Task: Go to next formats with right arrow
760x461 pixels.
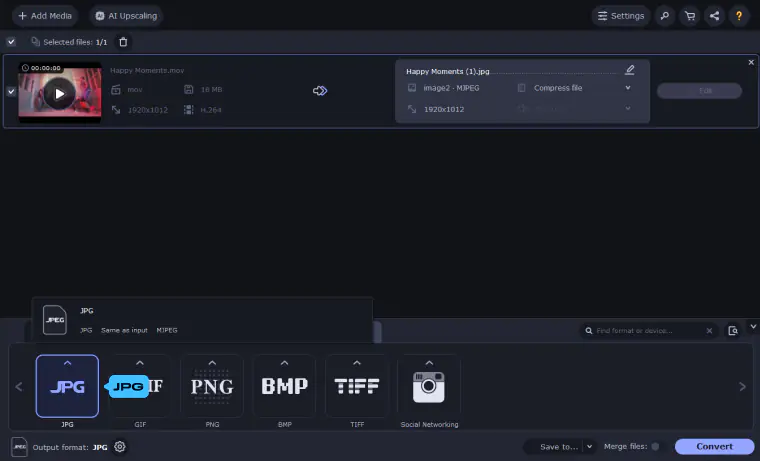Action: click(742, 387)
